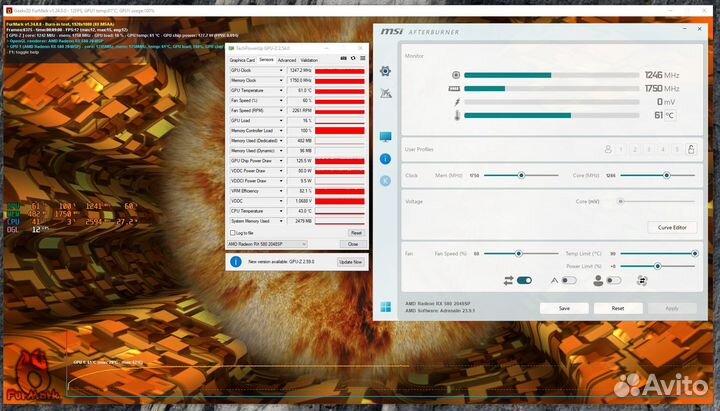Select user profile slot 2
720x411 pixels.
click(635, 149)
